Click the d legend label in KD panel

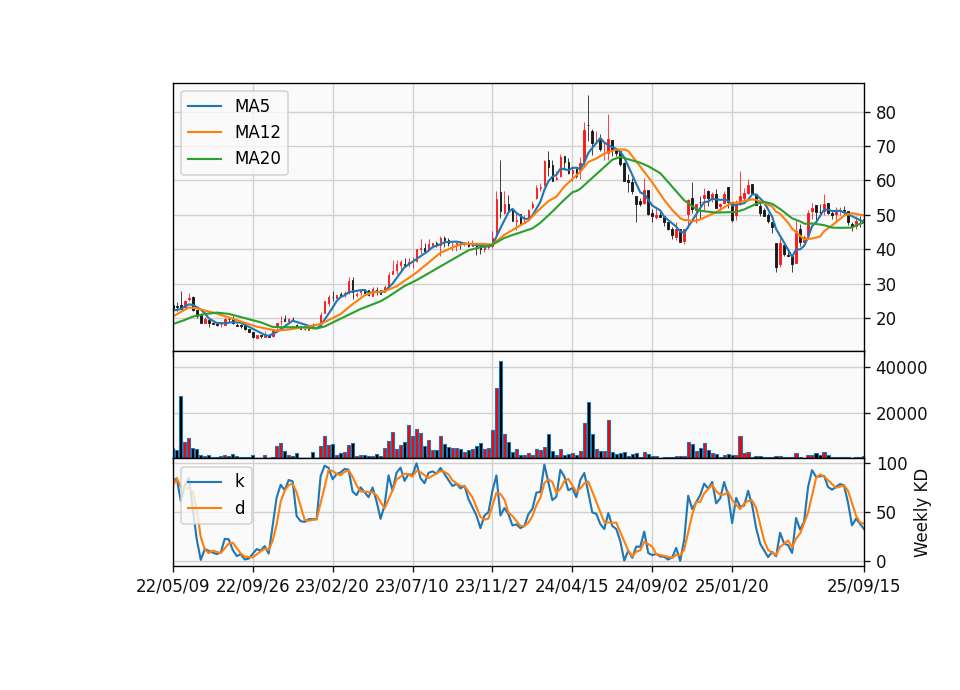[239, 508]
